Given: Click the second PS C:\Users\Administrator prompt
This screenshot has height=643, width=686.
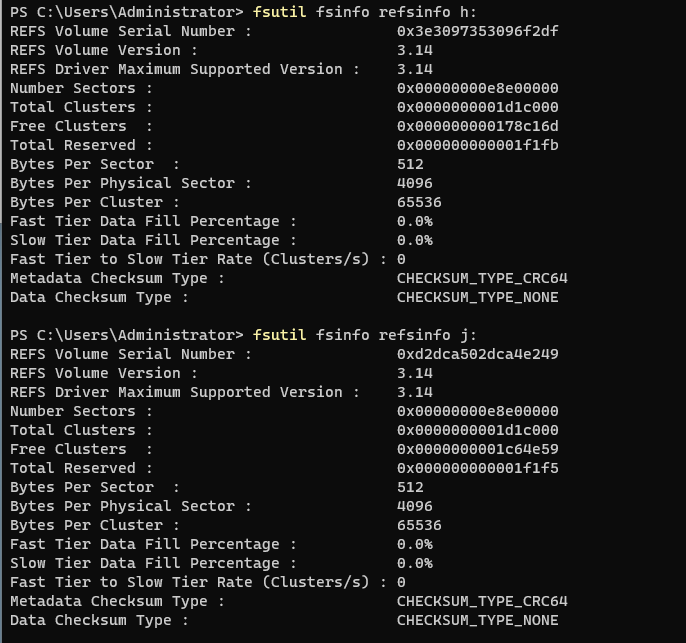Looking at the screenshot, I should (x=126, y=335).
